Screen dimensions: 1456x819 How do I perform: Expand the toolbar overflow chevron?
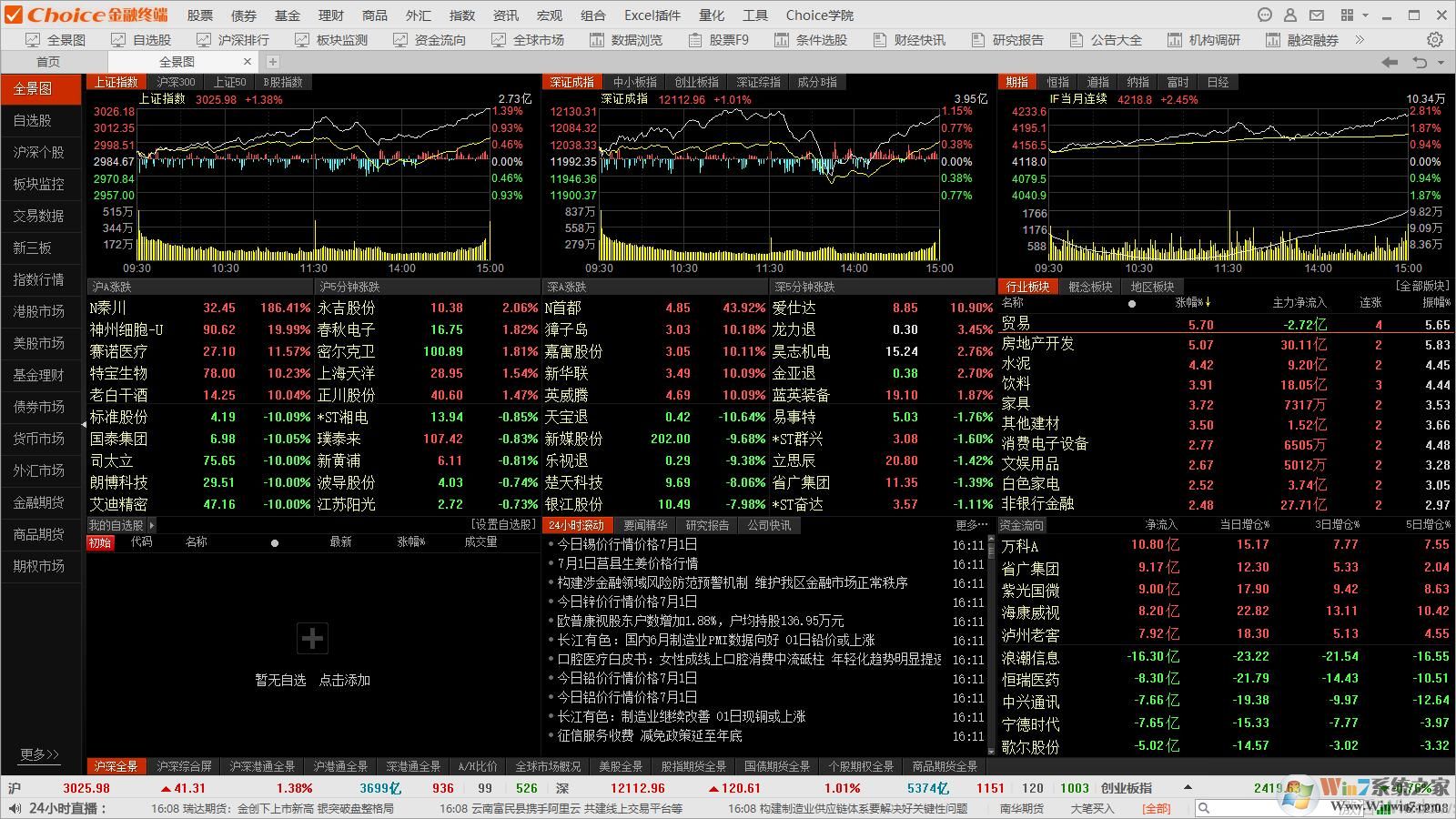(1360, 40)
